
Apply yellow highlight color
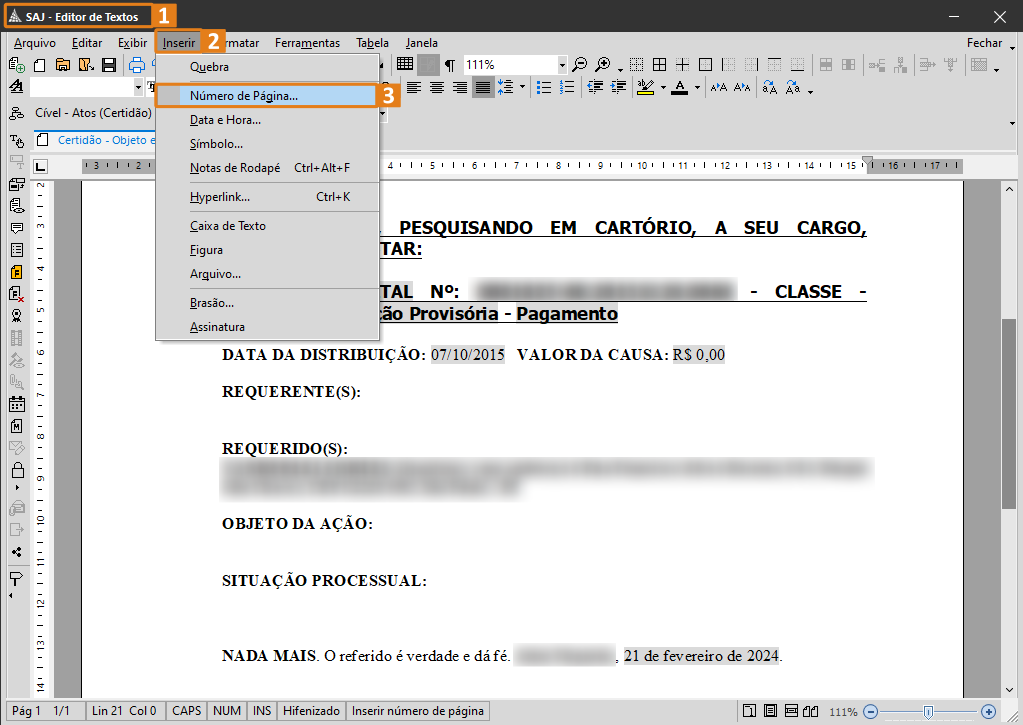645,87
